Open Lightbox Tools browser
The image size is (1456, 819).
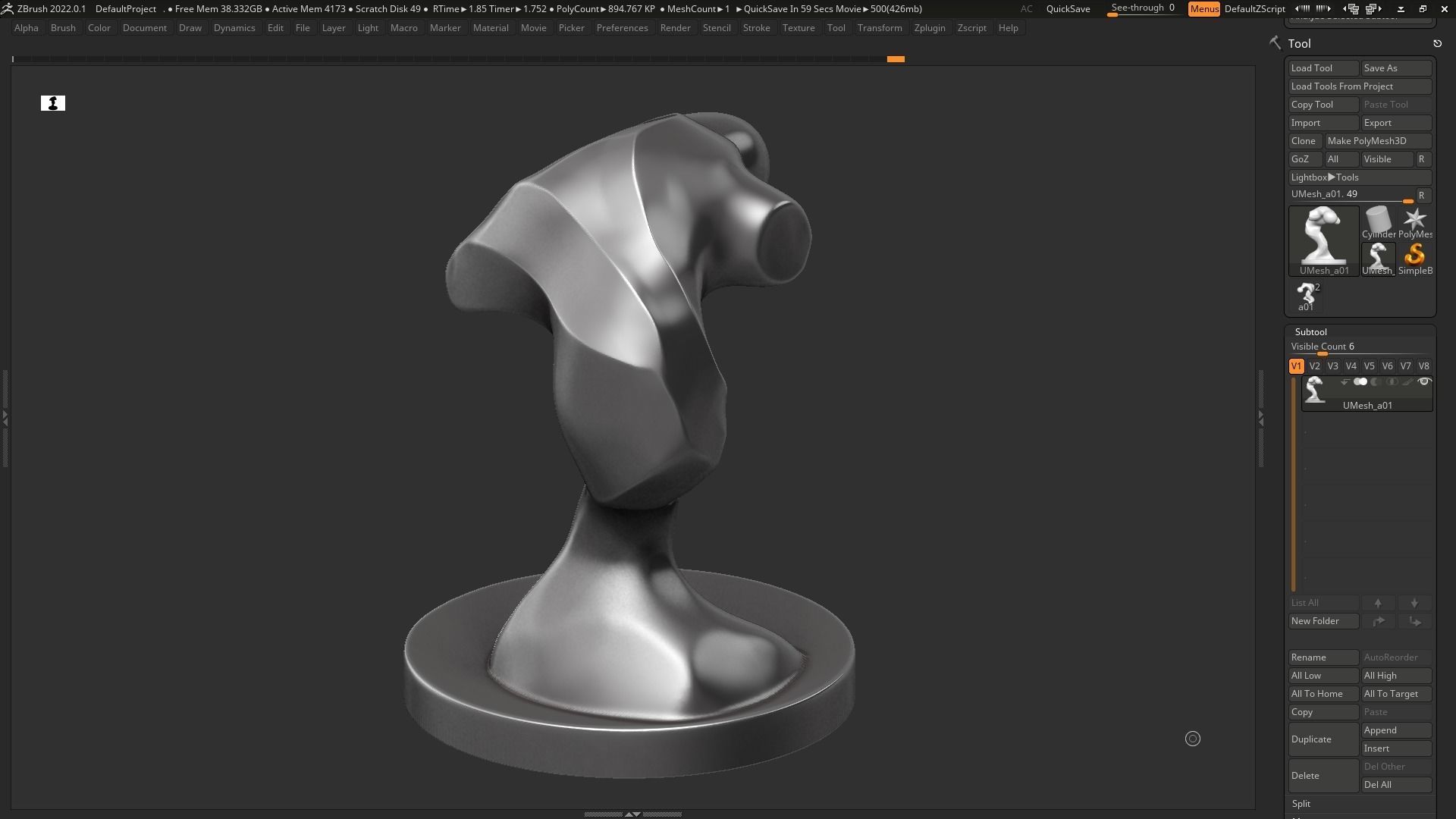coord(1360,177)
